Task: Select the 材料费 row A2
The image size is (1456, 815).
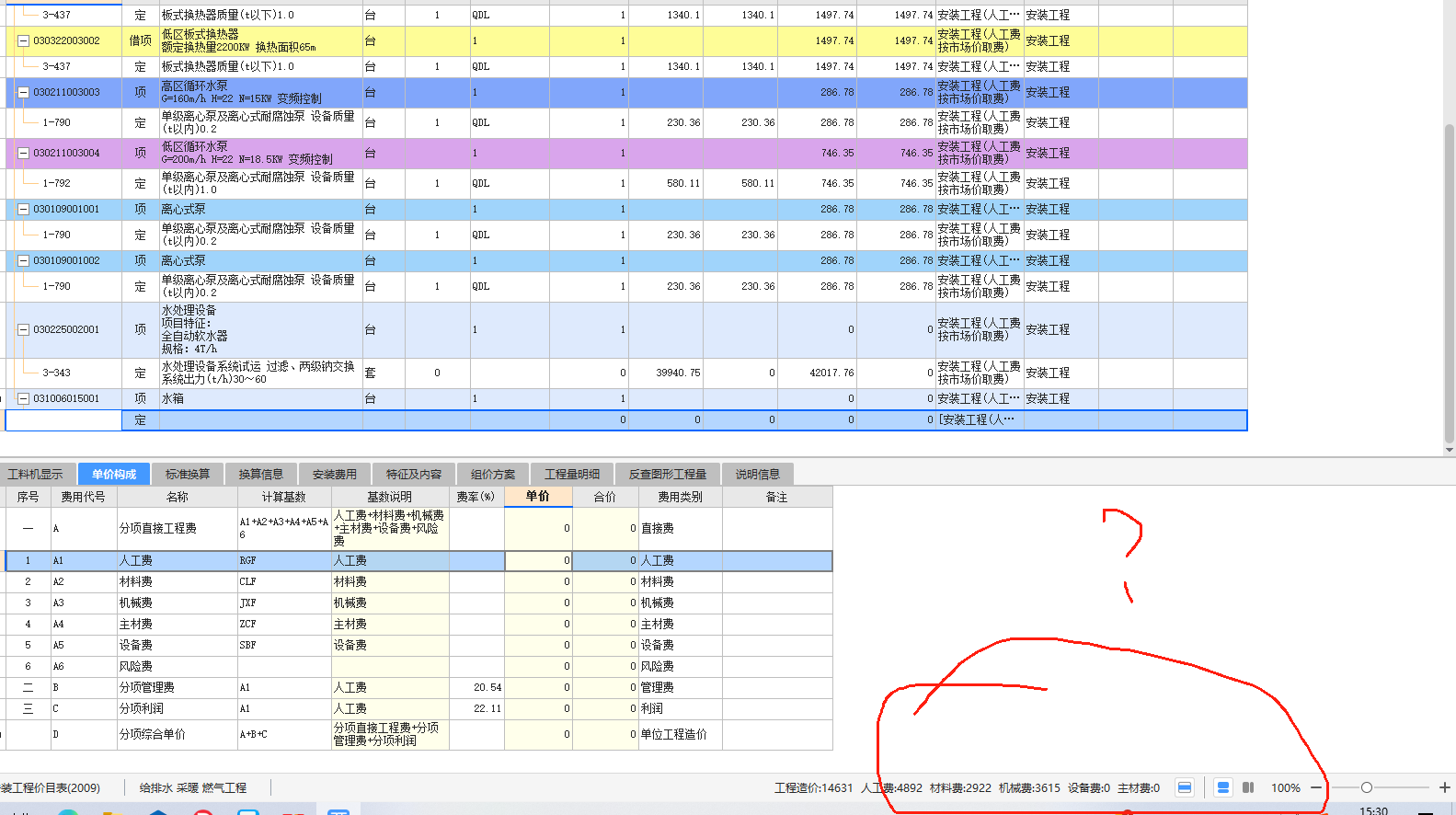Action: click(418, 581)
